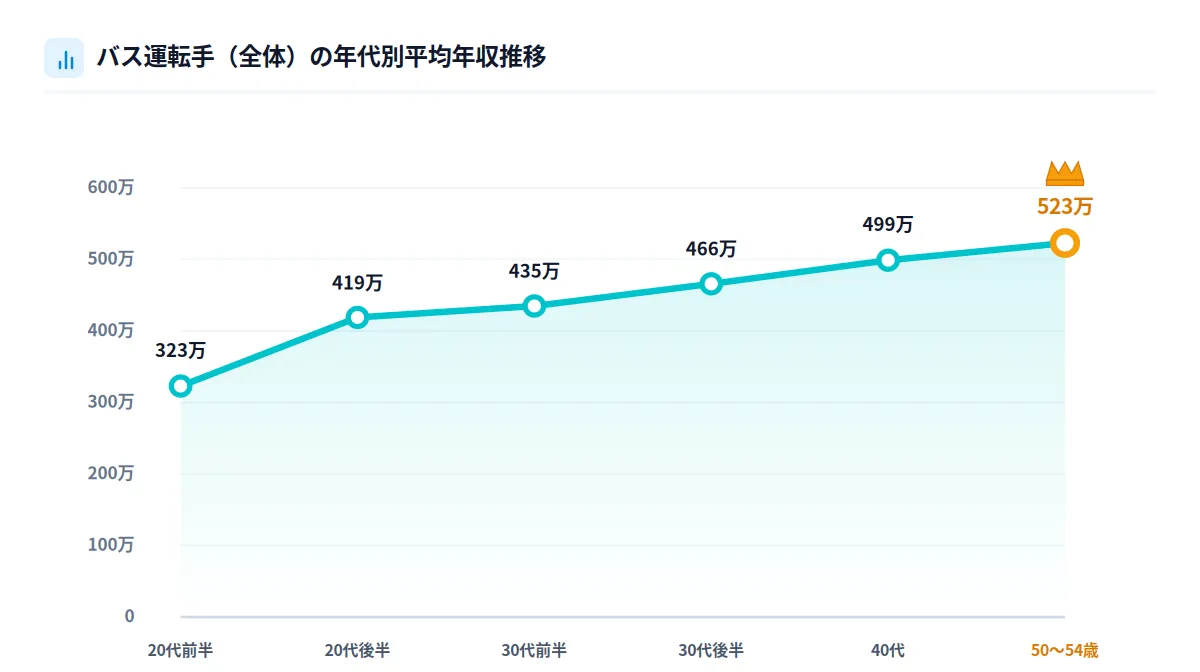Image resolution: width=1200 pixels, height=672 pixels.
Task: Click the 466万 value label
Action: click(x=711, y=248)
